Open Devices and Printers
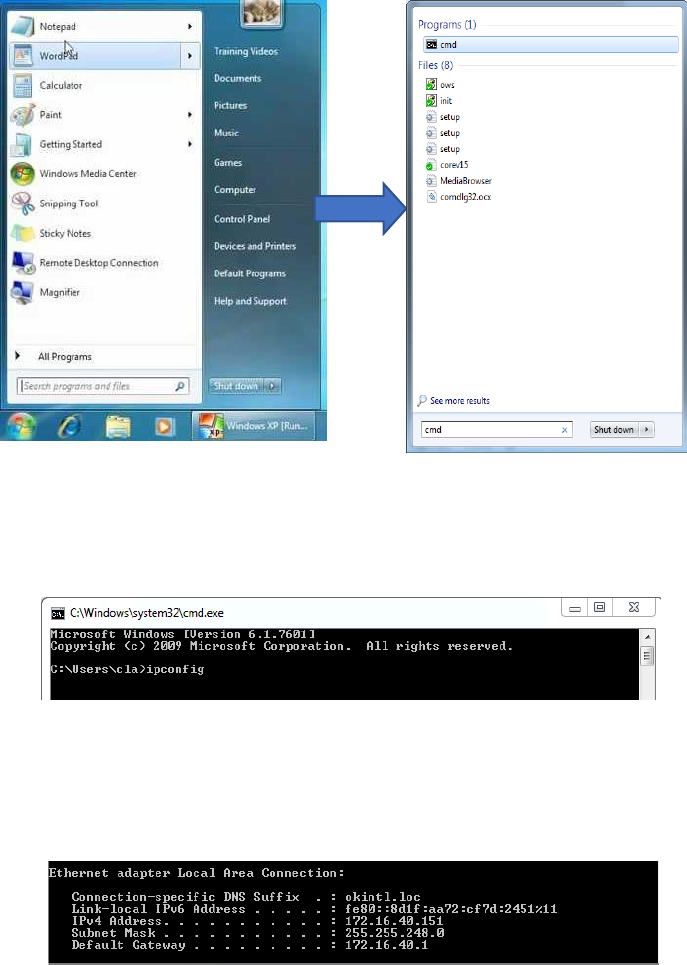The width and height of the screenshot is (687, 965). 255,246
